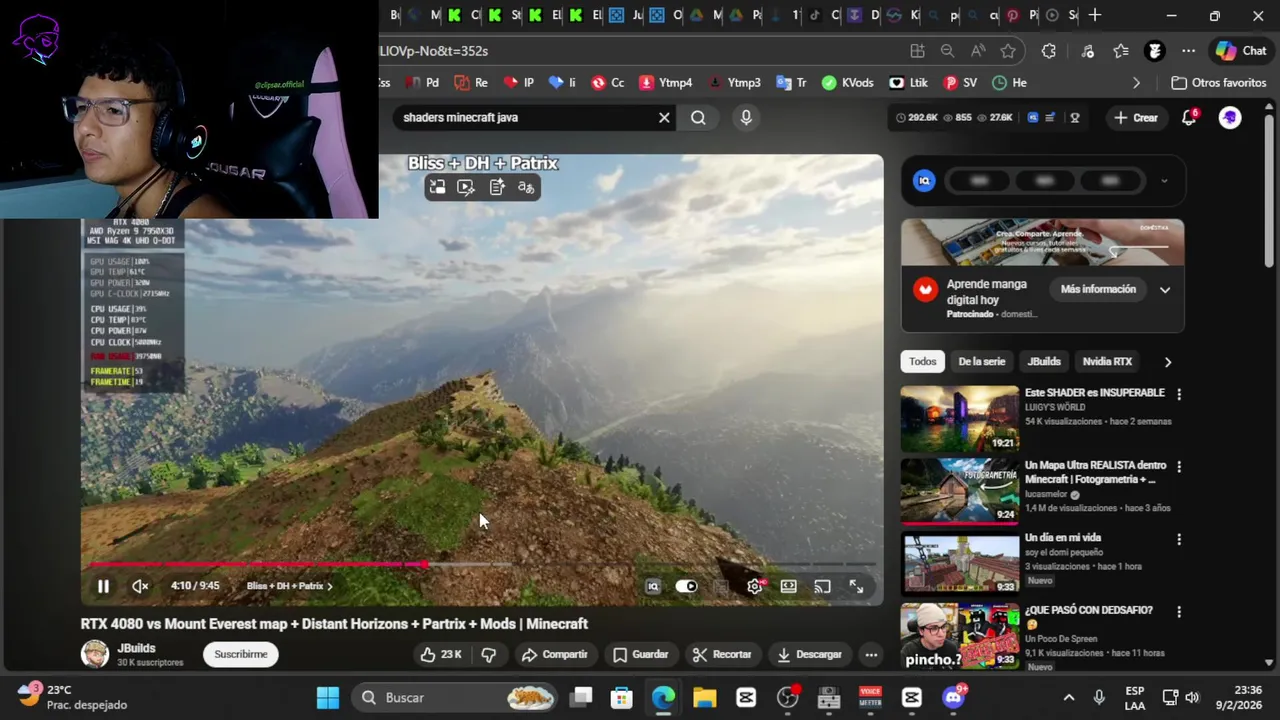This screenshot has width=1280, height=720.
Task: Open 'Un día en mi vida' video title
Action: [x=1062, y=538]
